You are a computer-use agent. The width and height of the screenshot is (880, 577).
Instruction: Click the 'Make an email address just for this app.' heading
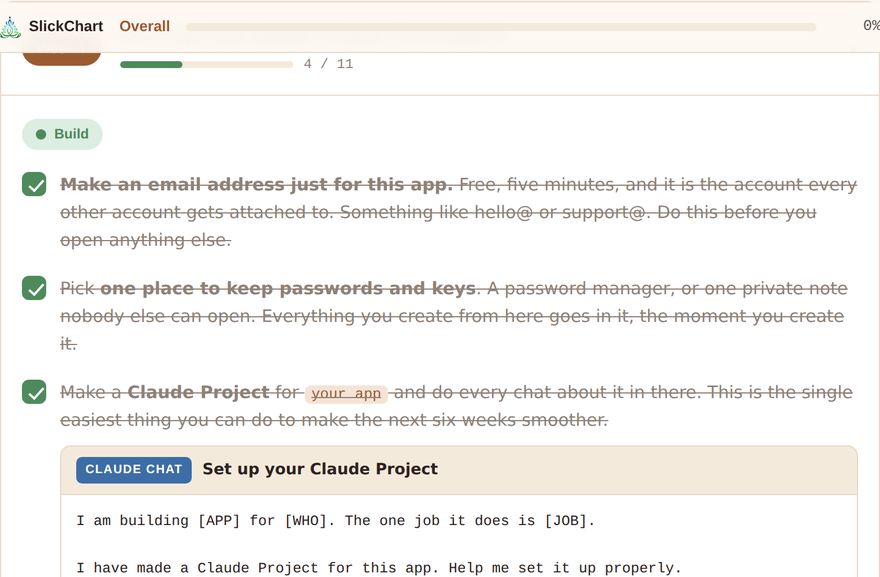pyautogui.click(x=256, y=185)
